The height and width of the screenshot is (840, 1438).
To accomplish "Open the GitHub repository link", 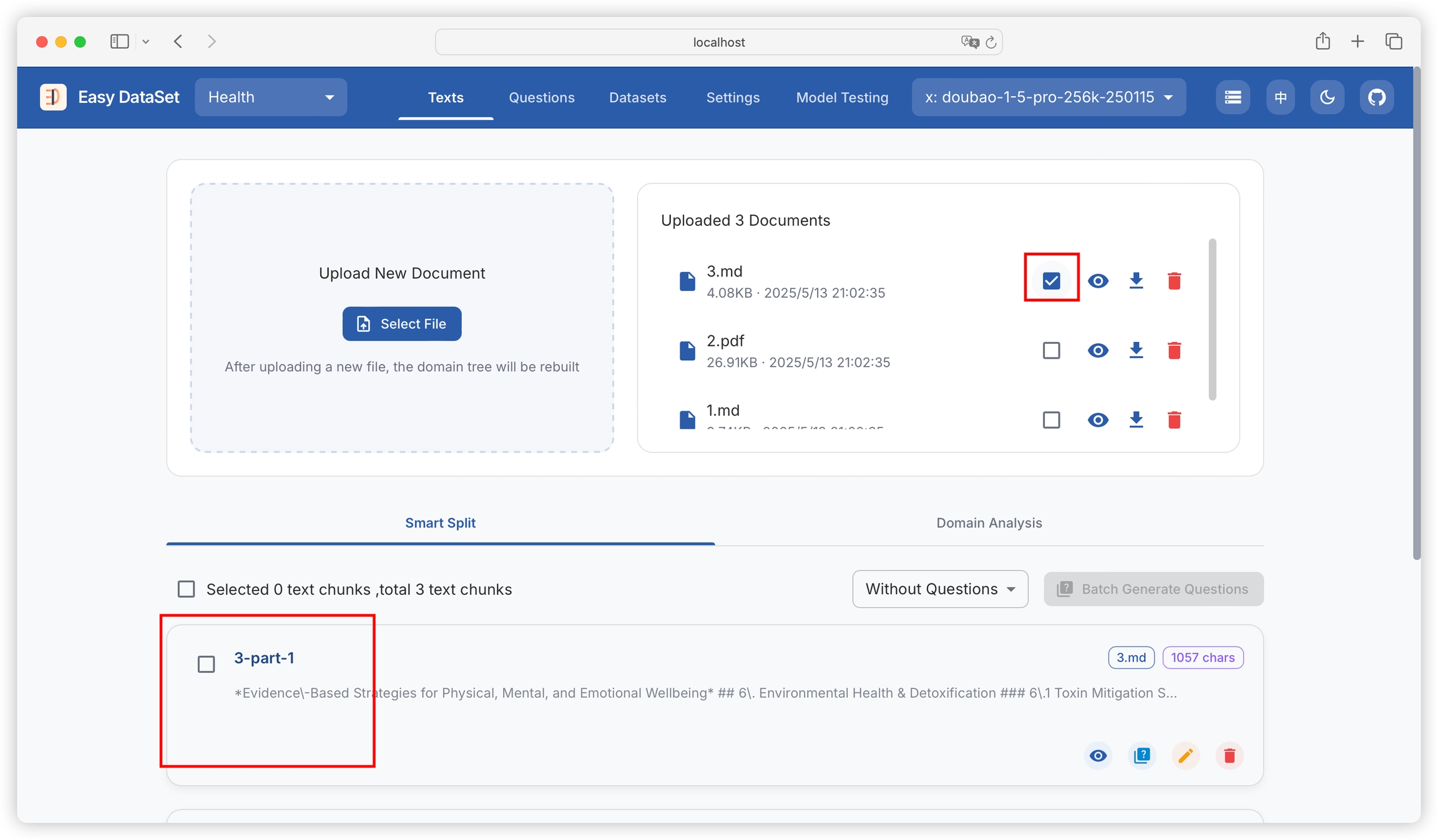I will (1376, 97).
